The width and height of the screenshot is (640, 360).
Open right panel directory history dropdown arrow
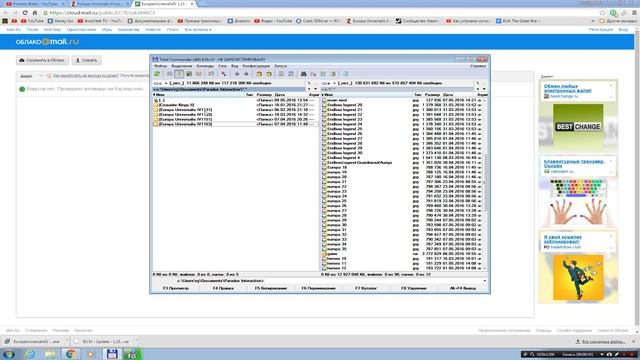pyautogui.click(x=484, y=89)
